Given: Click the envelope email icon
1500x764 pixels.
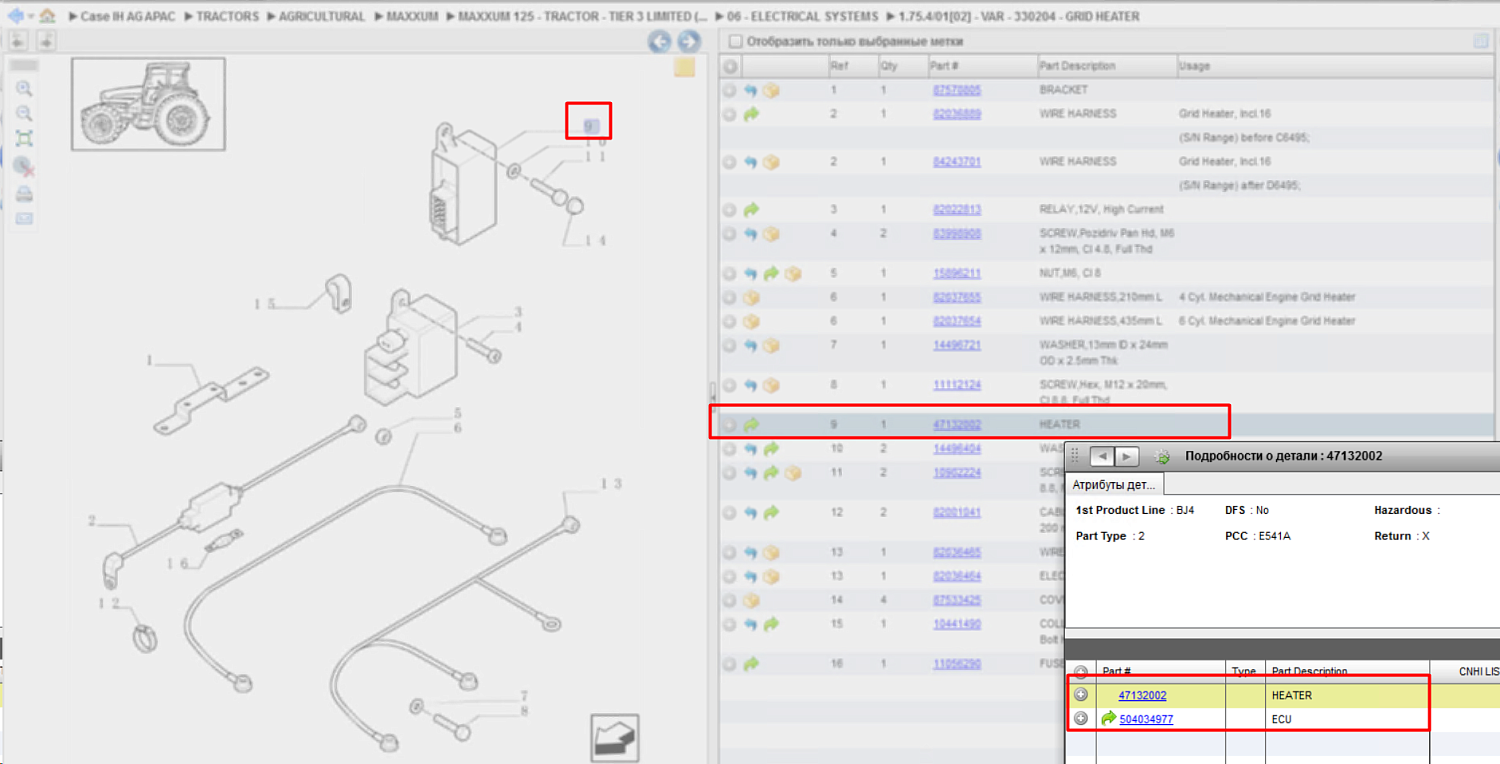Looking at the screenshot, I should pyautogui.click(x=24, y=218).
